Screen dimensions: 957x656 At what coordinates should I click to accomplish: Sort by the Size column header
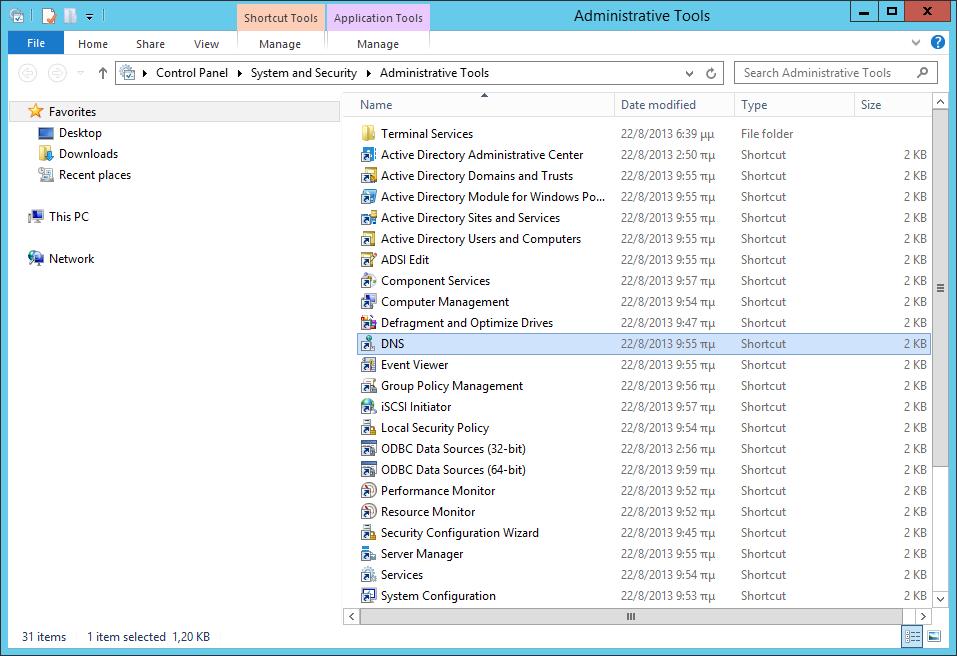[893, 105]
